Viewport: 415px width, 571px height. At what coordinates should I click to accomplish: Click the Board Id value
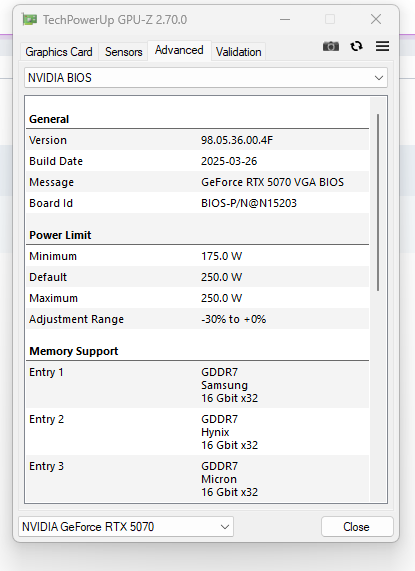[x=249, y=203]
